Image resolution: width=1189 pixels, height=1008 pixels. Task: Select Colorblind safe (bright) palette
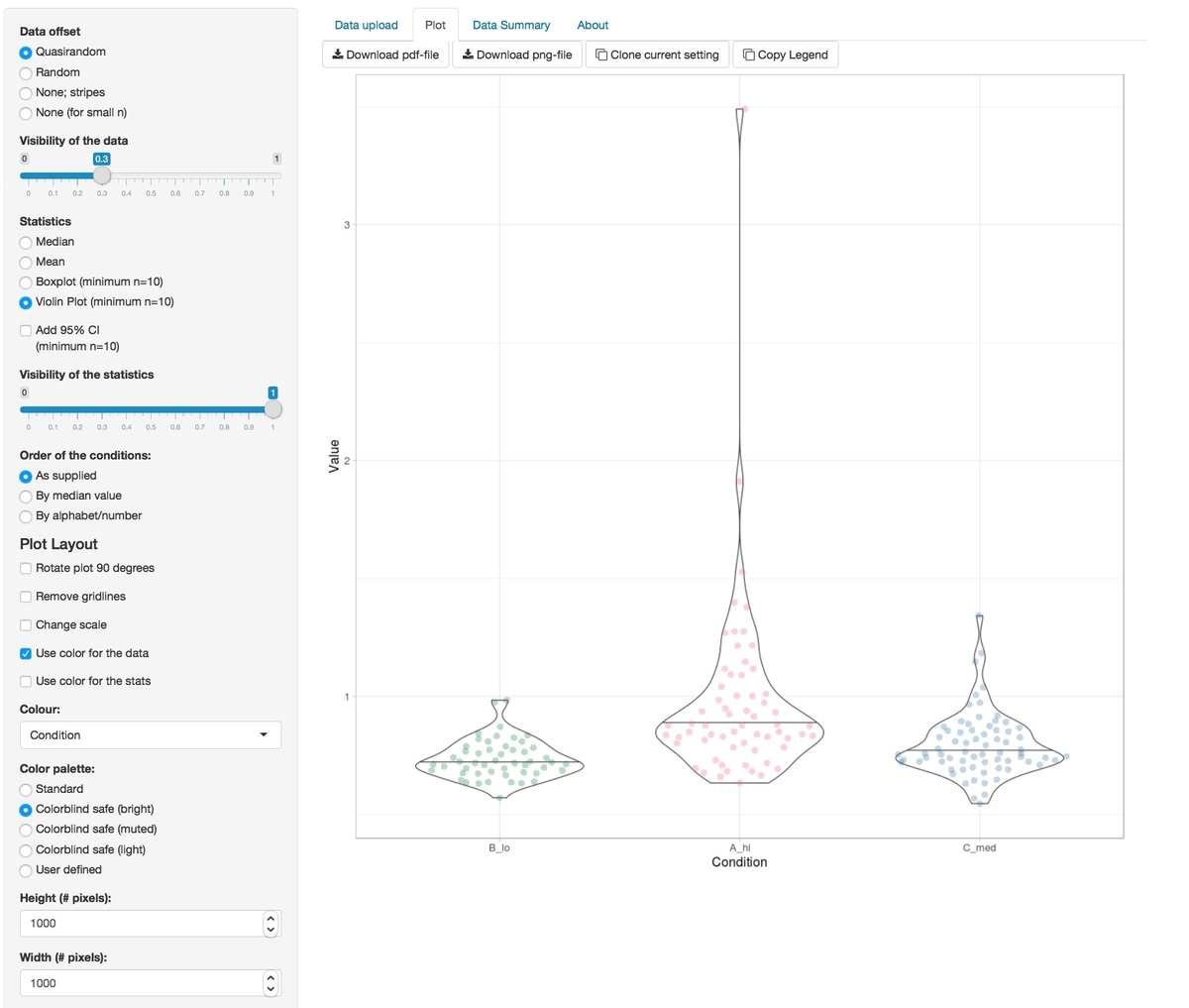coord(26,810)
